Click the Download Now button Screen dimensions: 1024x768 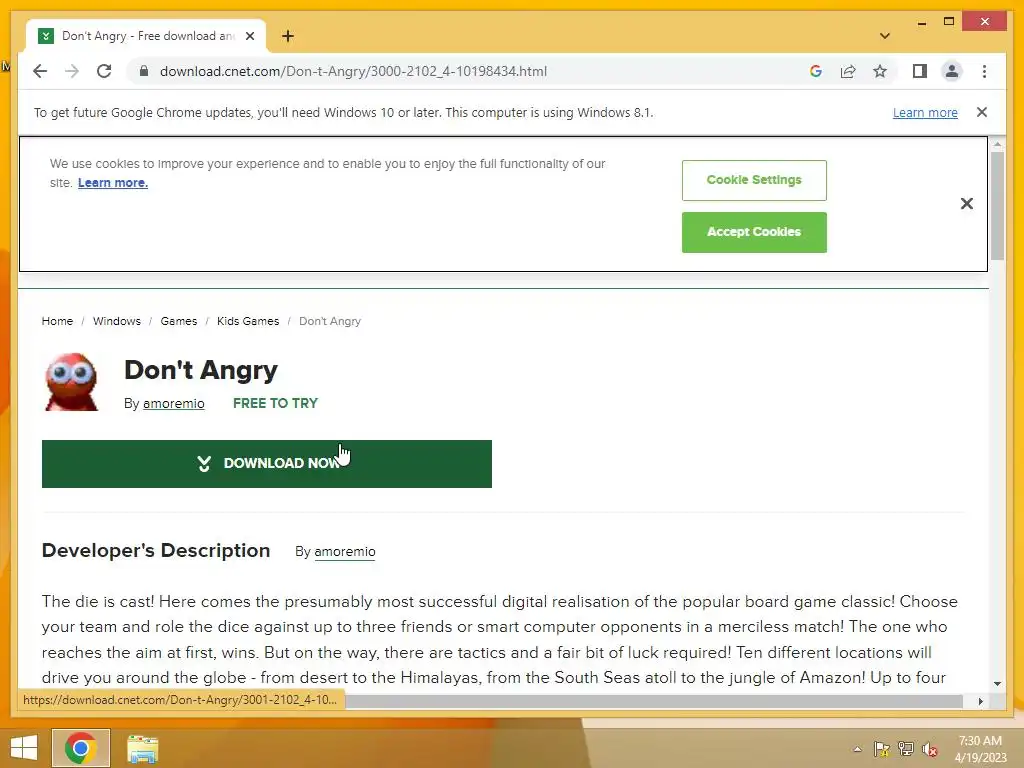click(x=266, y=464)
